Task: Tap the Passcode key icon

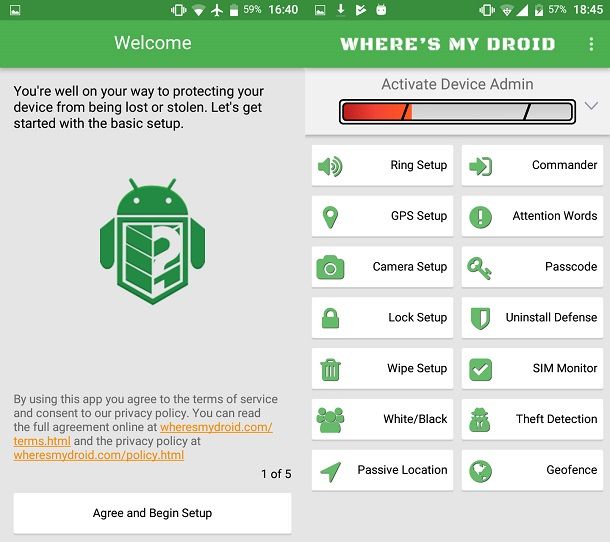Action: [x=479, y=268]
